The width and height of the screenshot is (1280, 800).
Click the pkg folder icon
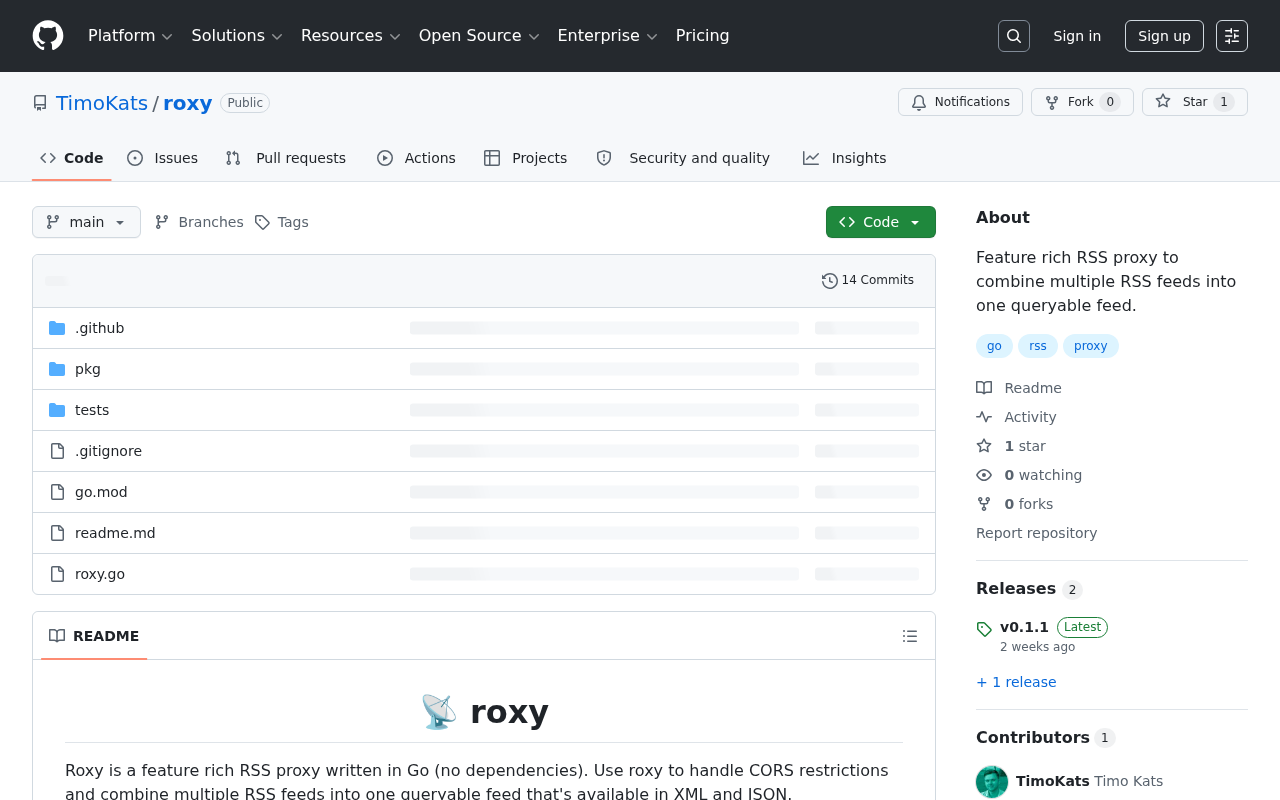click(x=57, y=369)
